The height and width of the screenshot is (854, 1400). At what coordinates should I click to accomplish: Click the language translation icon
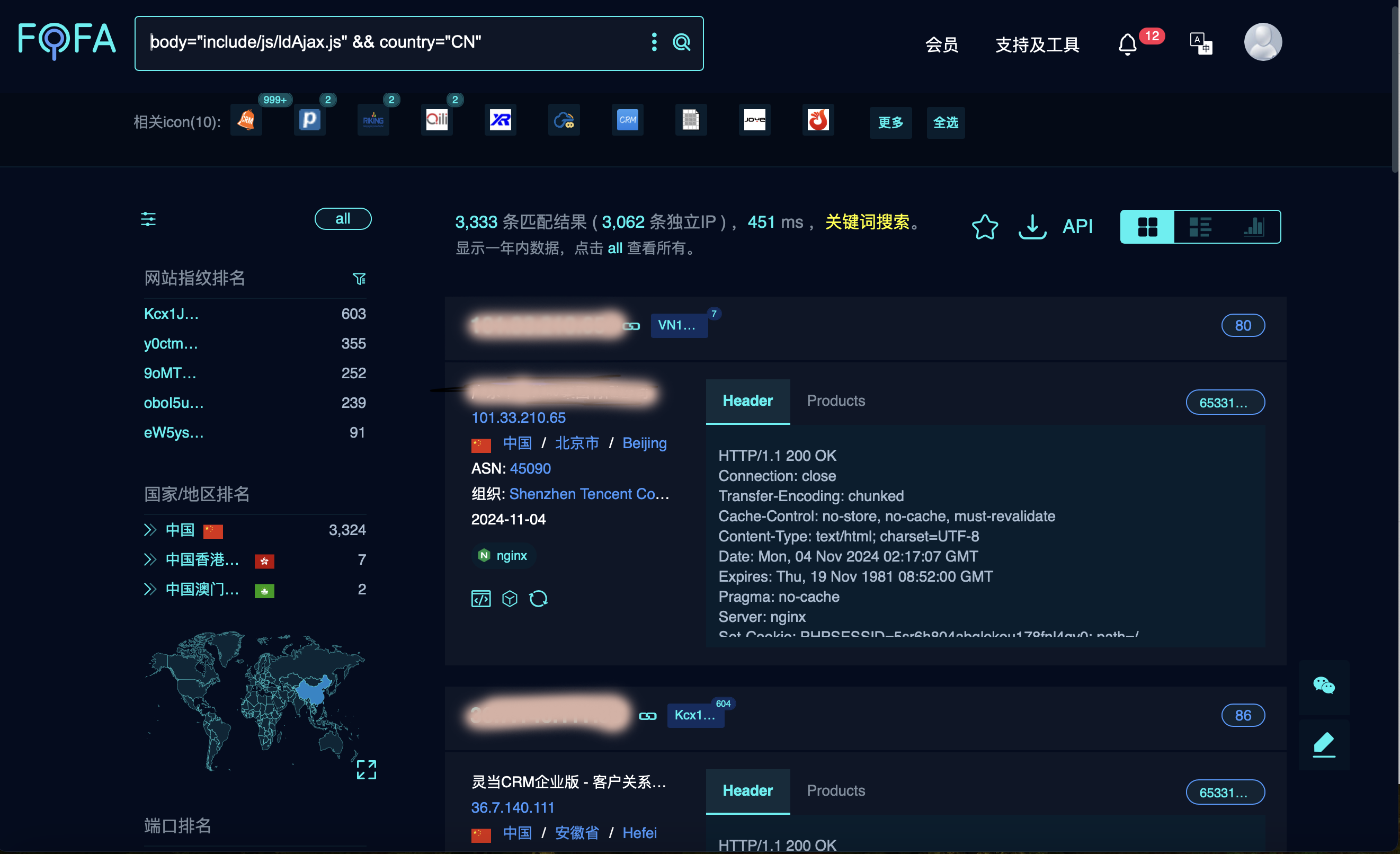(x=1201, y=43)
